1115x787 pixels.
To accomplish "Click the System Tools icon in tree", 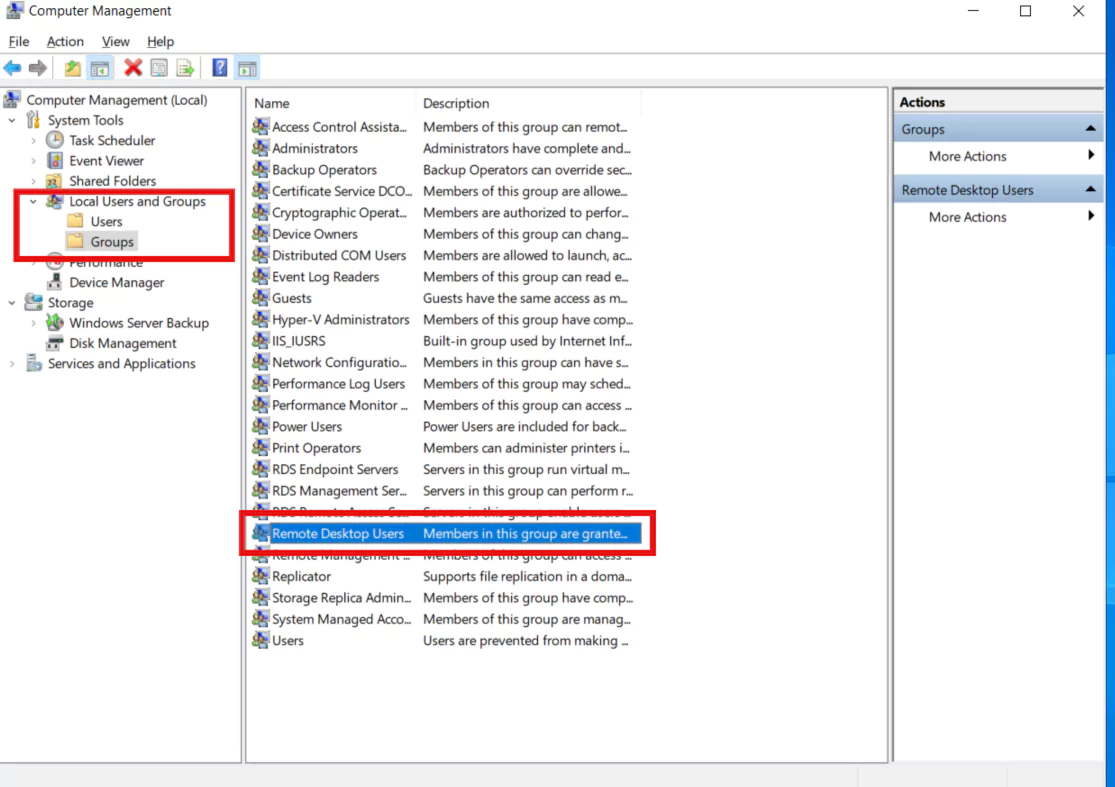I will (x=33, y=119).
